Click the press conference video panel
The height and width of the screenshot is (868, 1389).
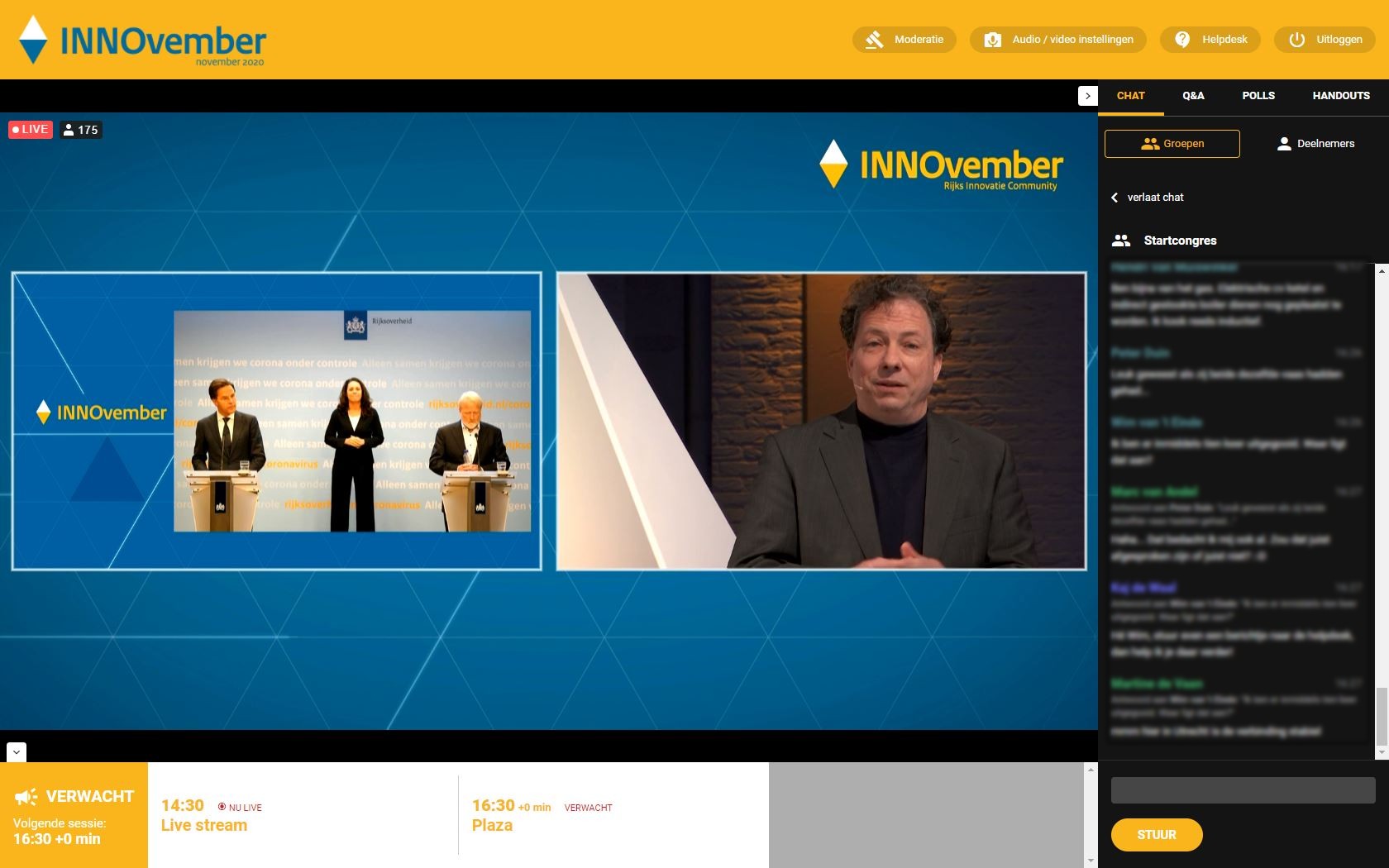pos(277,421)
